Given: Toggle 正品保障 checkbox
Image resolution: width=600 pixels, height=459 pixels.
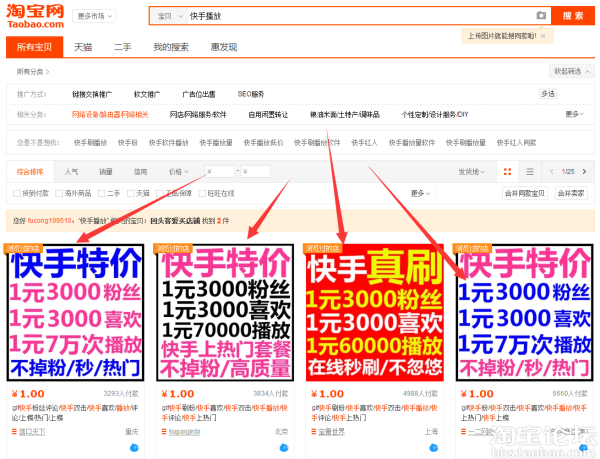Looking at the screenshot, I should 160,193.
